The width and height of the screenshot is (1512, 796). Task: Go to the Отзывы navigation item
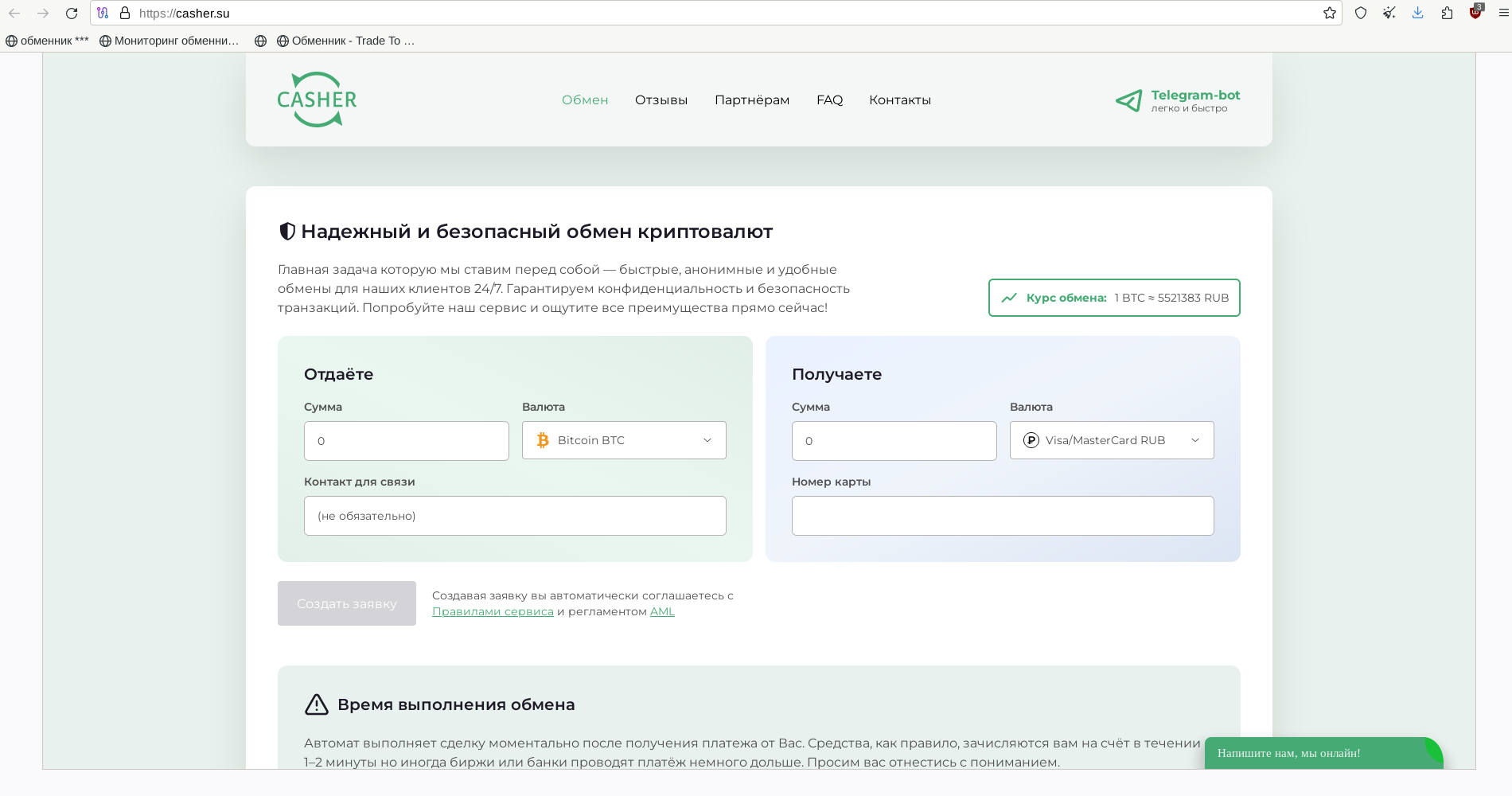coord(661,100)
